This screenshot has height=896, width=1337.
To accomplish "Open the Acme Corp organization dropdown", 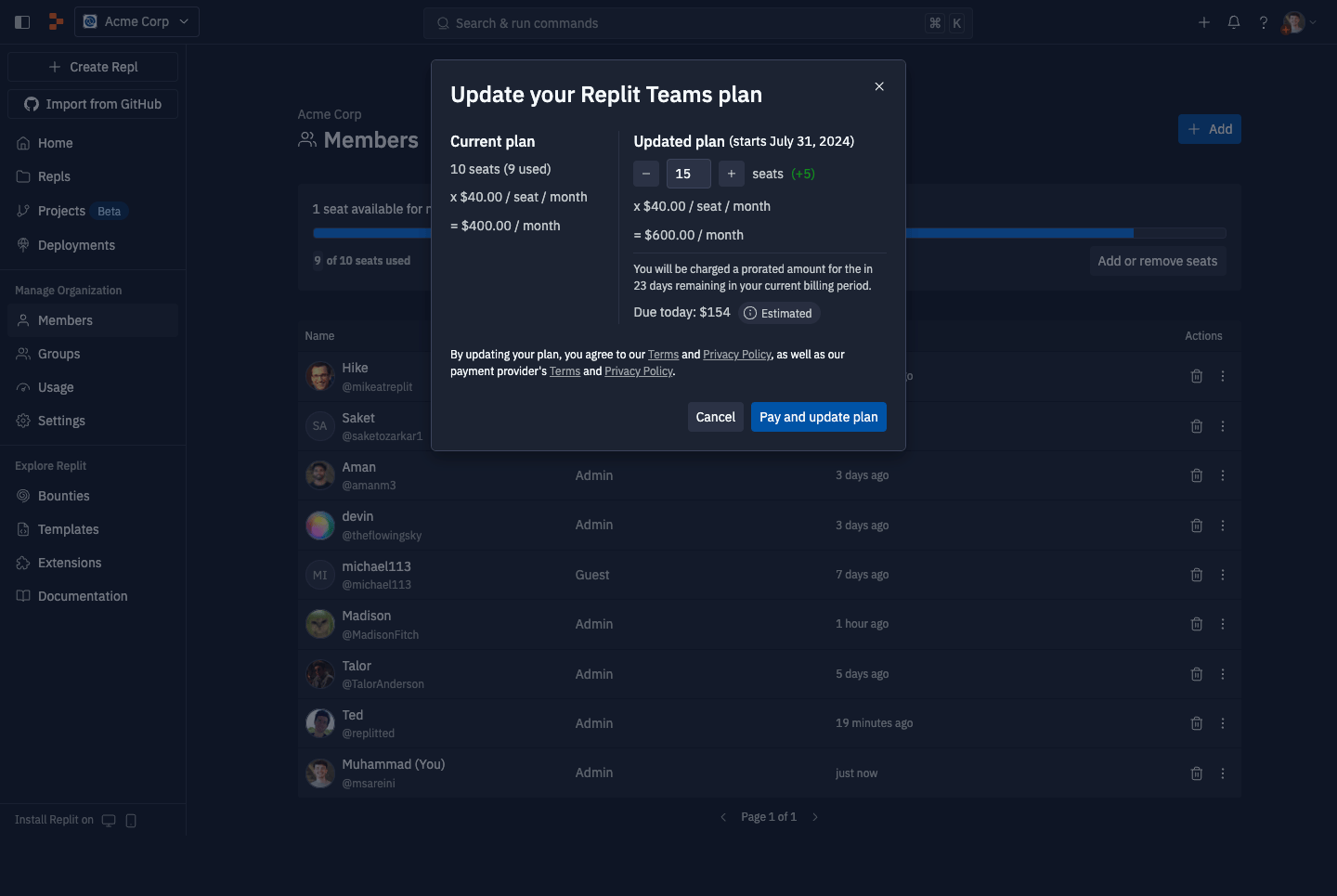I will click(x=136, y=21).
